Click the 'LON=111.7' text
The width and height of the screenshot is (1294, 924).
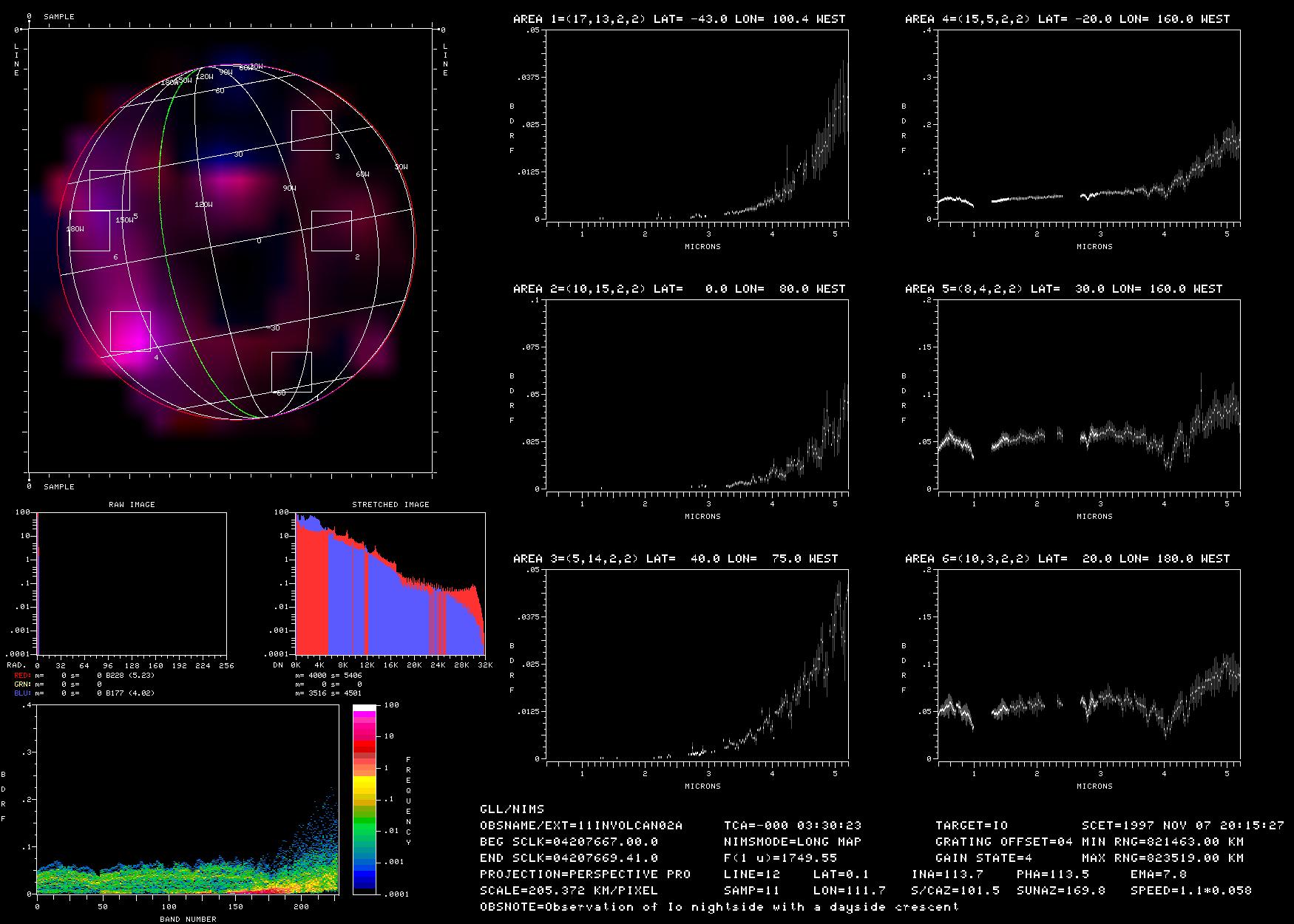click(x=850, y=891)
